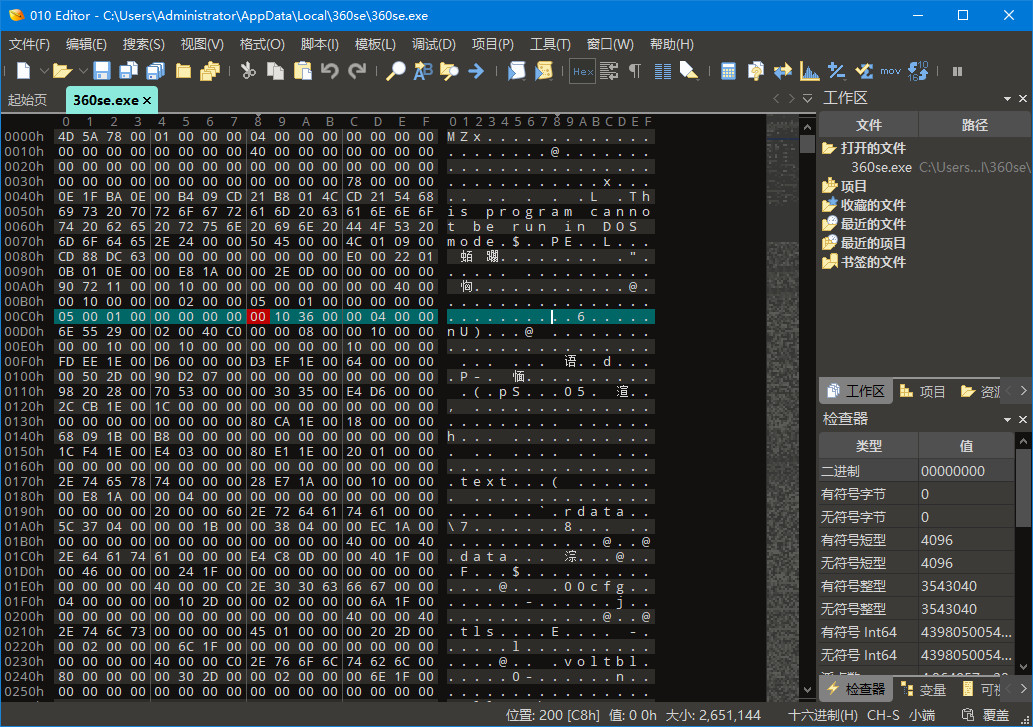Redo the last undone edit

(x=356, y=71)
